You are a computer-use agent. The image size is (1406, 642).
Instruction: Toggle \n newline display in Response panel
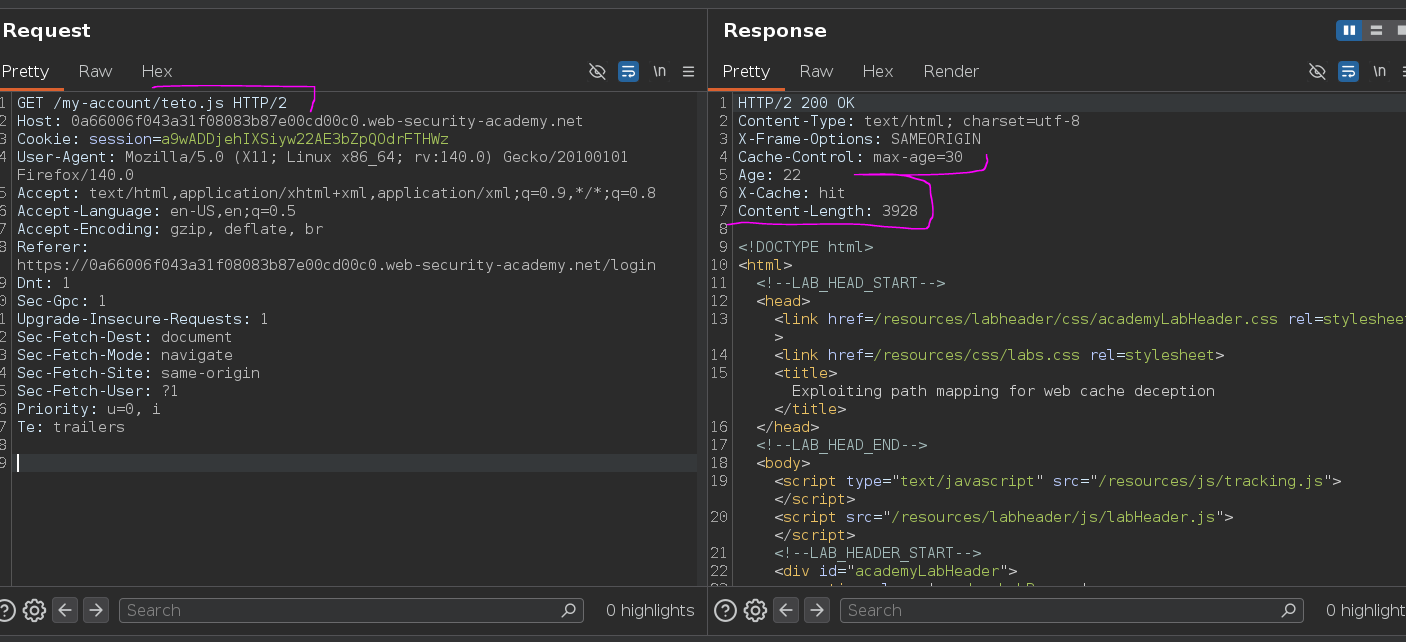pyautogui.click(x=1380, y=71)
